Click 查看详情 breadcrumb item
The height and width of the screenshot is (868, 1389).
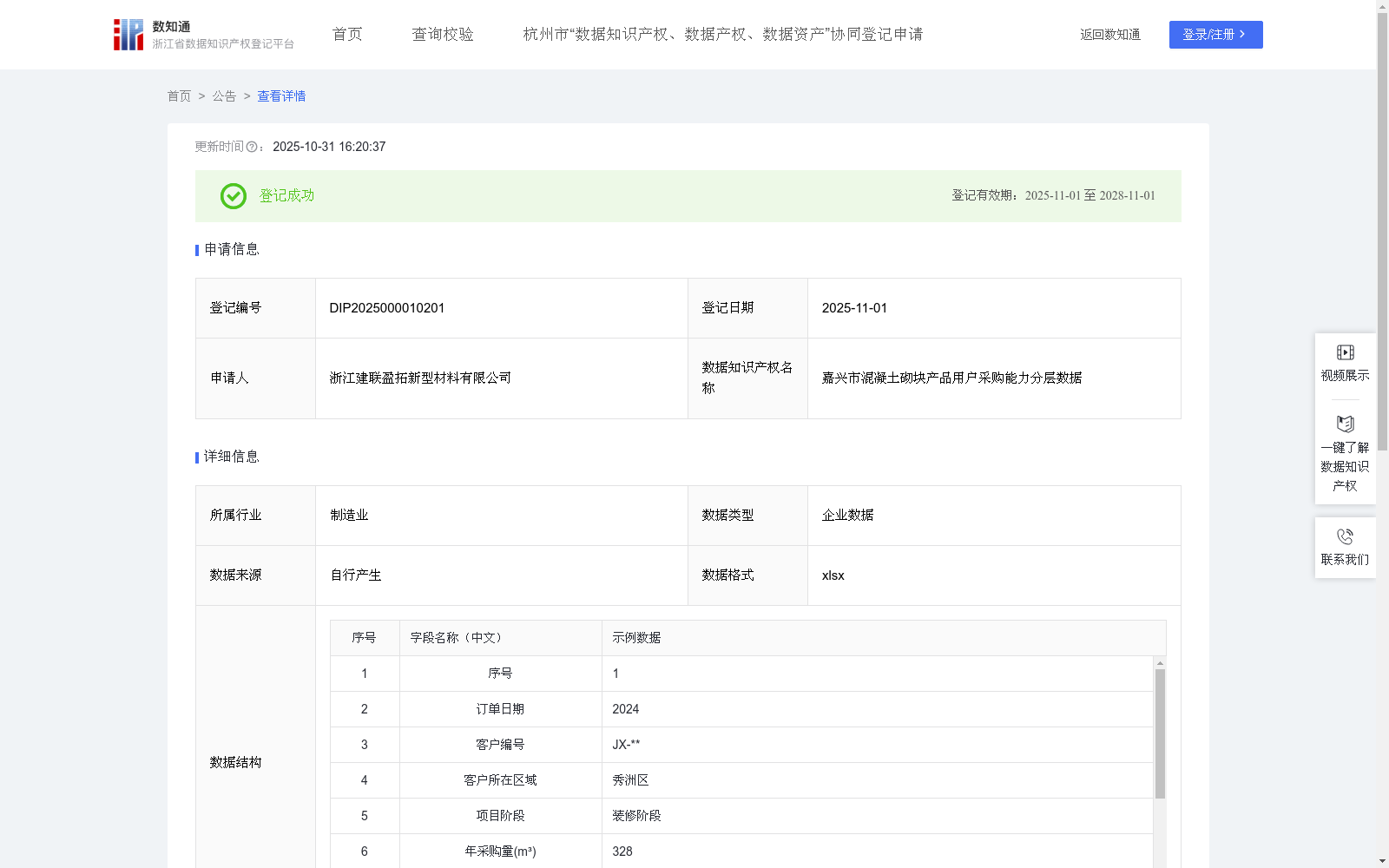pyautogui.click(x=281, y=96)
